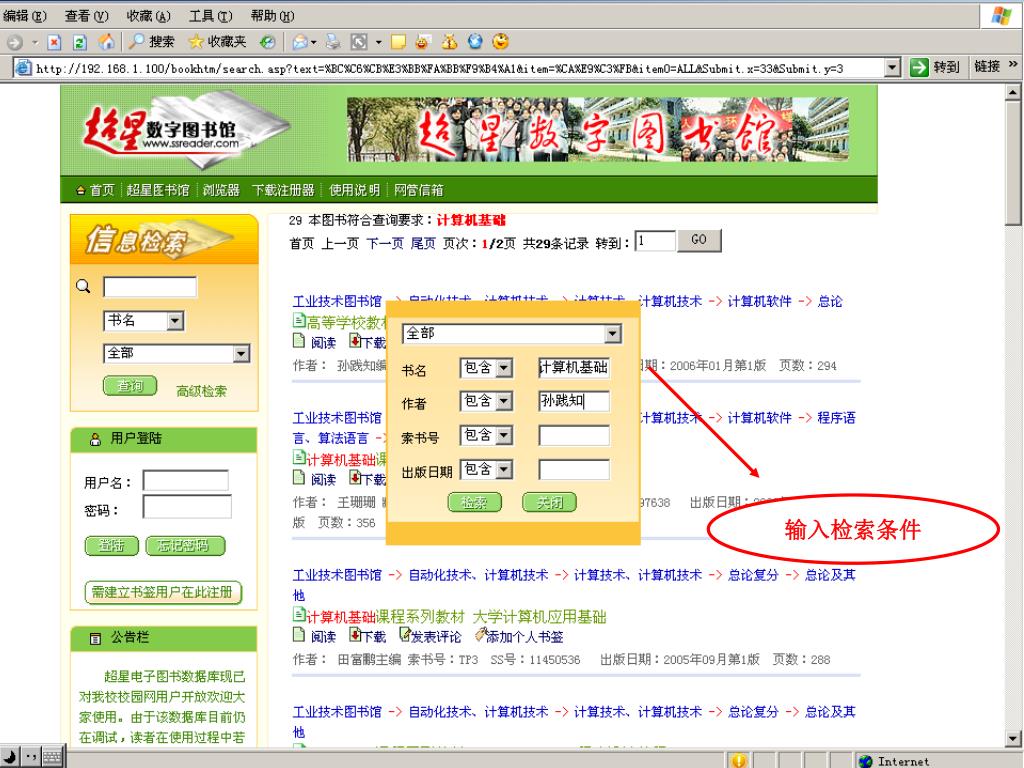
Task: Click the 检索 button in dialog
Action: [475, 502]
